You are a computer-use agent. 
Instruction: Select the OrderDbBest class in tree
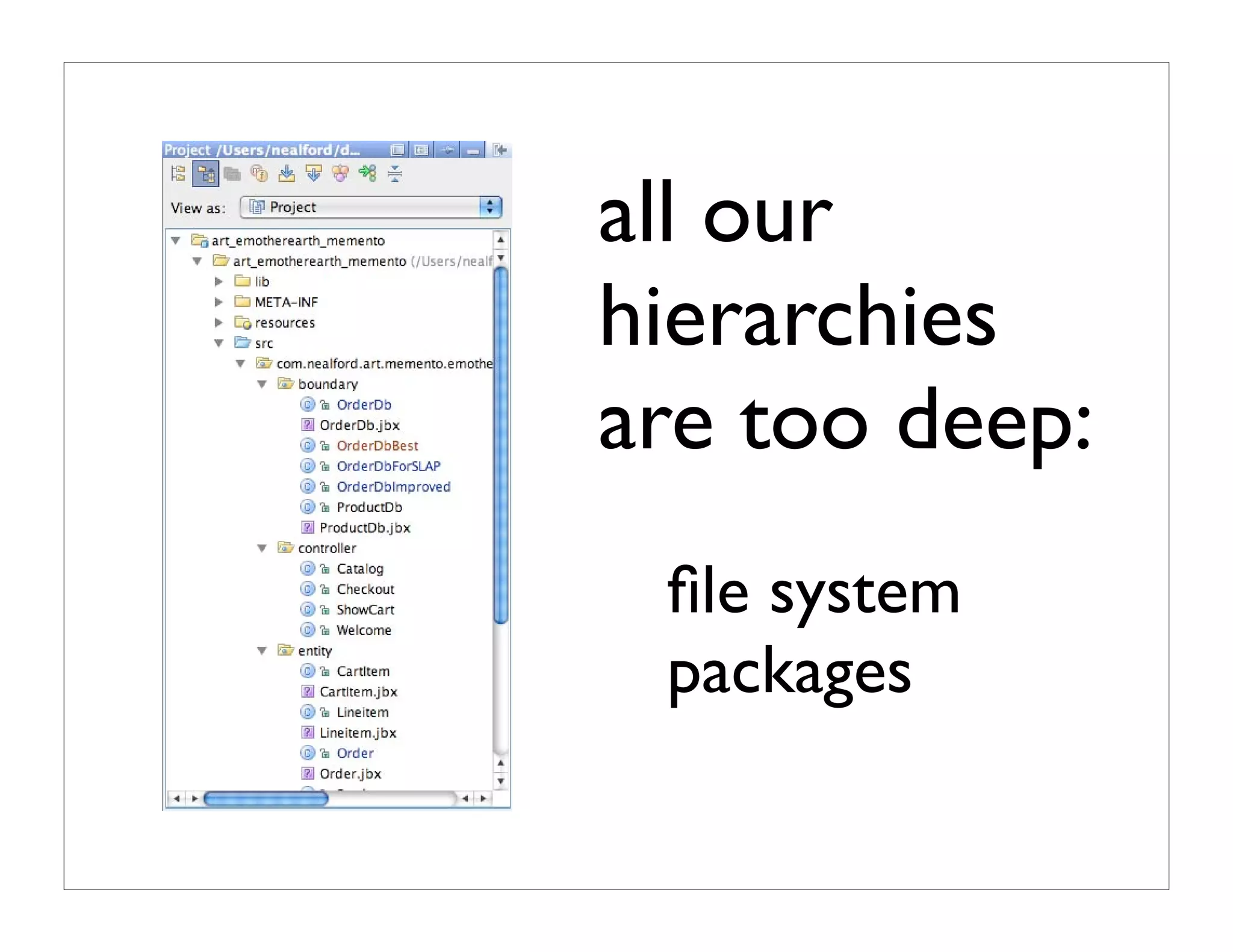[x=377, y=446]
